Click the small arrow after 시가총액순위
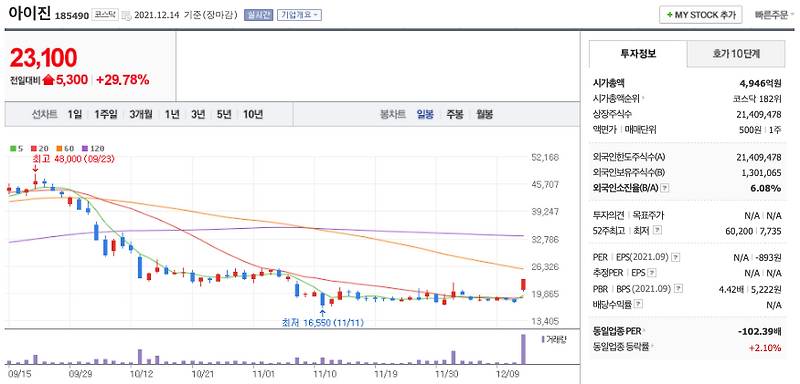 pyautogui.click(x=643, y=97)
